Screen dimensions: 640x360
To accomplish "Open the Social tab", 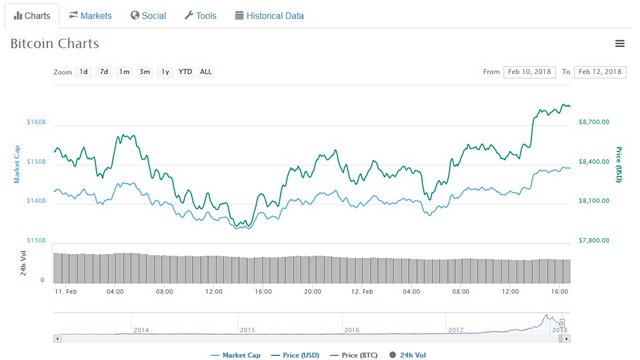I will [x=148, y=16].
